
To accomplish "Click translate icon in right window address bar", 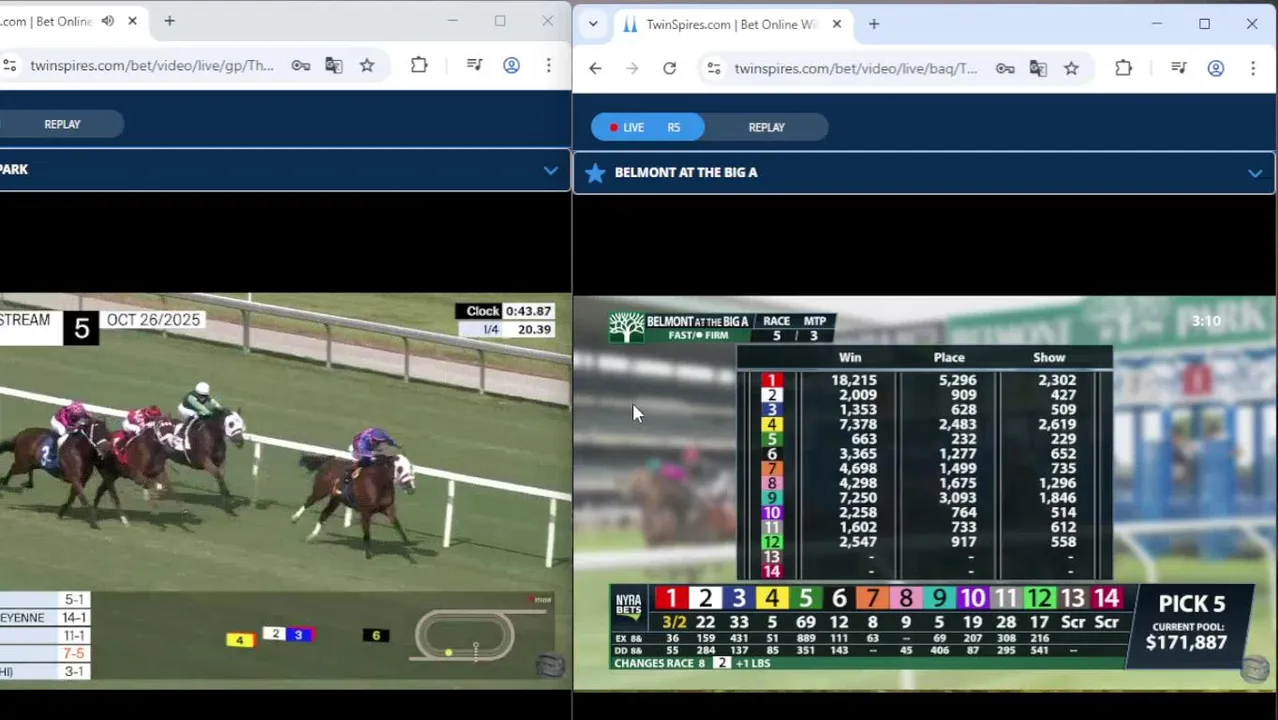I will (1038, 68).
